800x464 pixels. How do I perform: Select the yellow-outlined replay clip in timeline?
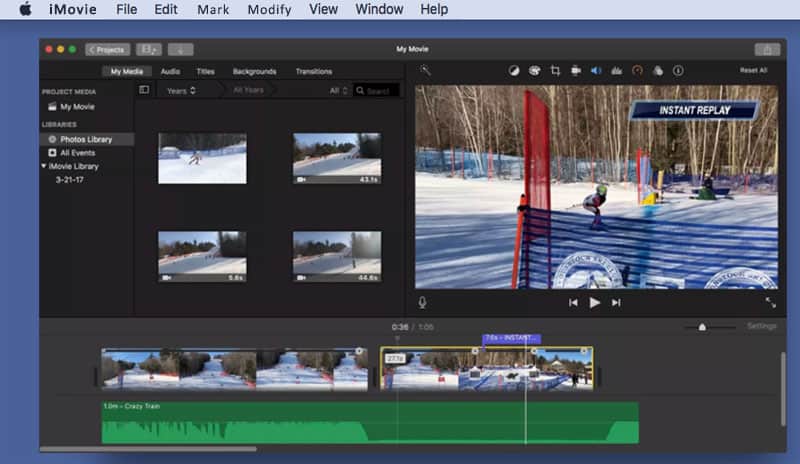[486, 369]
